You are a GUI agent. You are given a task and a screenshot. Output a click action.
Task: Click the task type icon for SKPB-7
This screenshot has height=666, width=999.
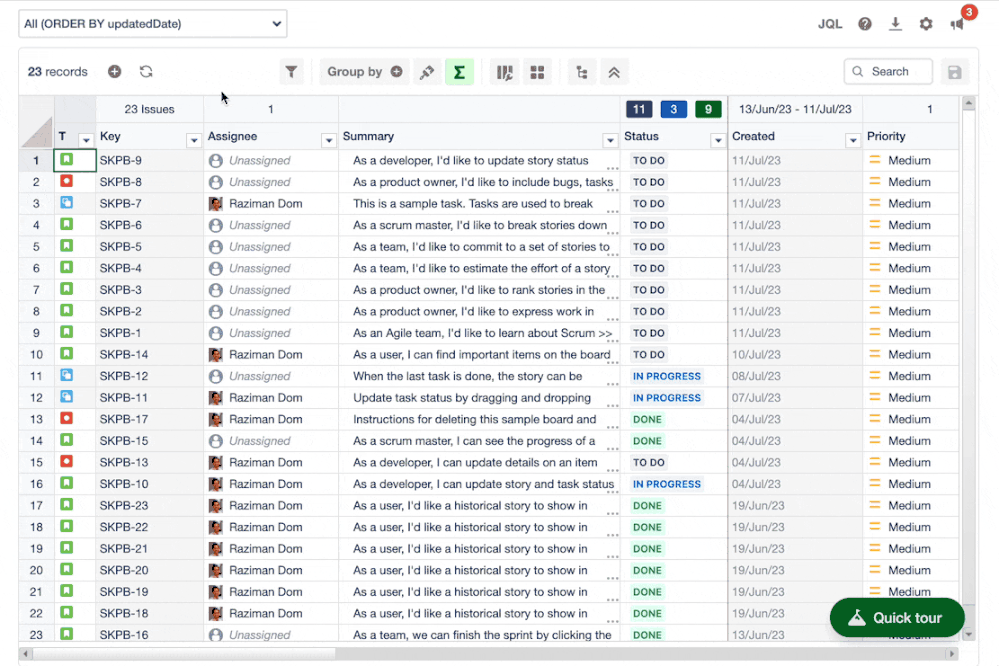[66, 203]
